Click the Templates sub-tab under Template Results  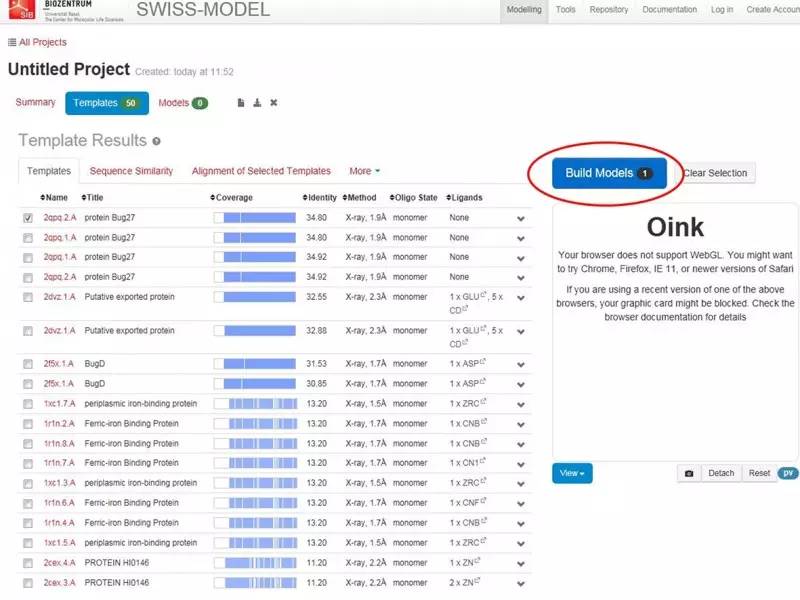48,171
